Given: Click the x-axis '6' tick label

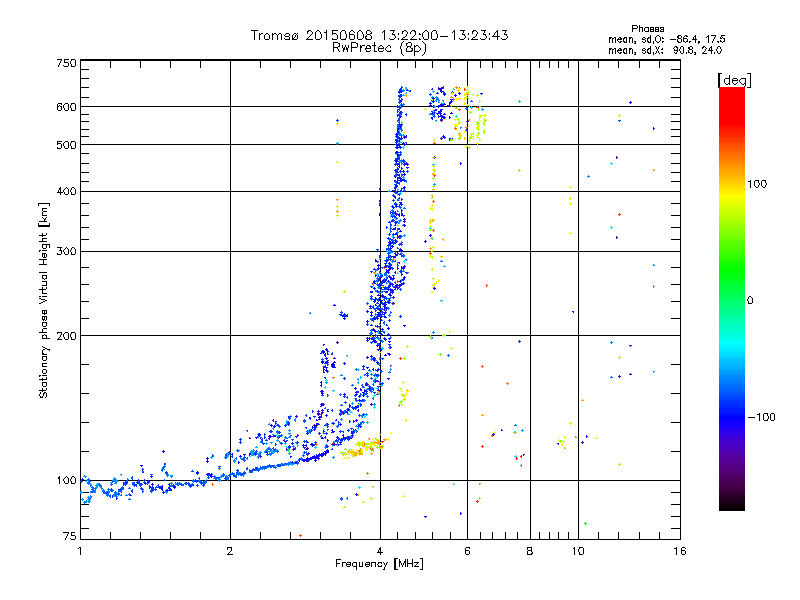Looking at the screenshot, I should click(x=467, y=551).
